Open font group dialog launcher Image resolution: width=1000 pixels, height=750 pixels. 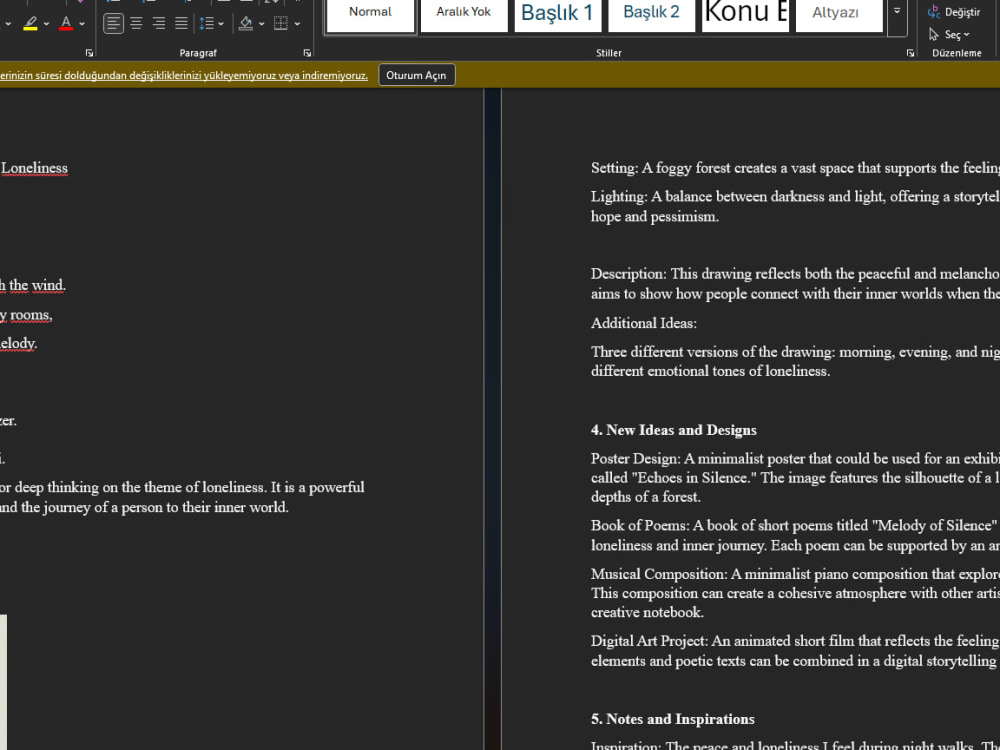pyautogui.click(x=89, y=53)
